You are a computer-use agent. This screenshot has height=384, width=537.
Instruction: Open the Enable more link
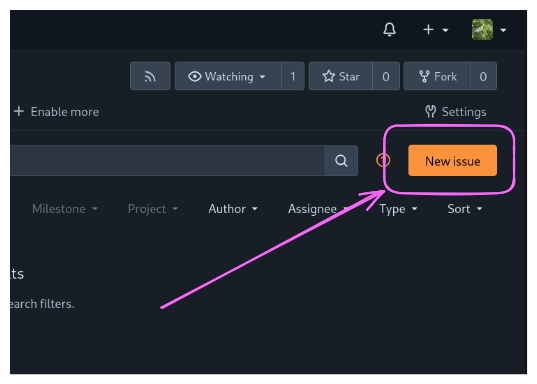(57, 112)
